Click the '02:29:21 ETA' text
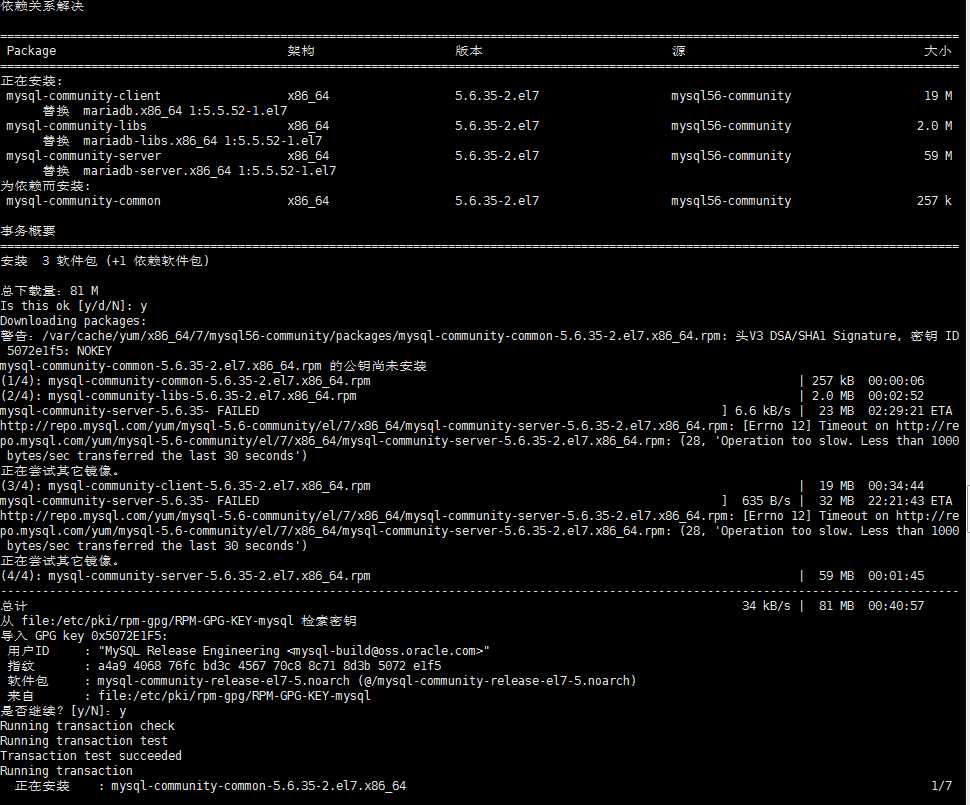Viewport: 970px width, 805px height. [x=910, y=411]
